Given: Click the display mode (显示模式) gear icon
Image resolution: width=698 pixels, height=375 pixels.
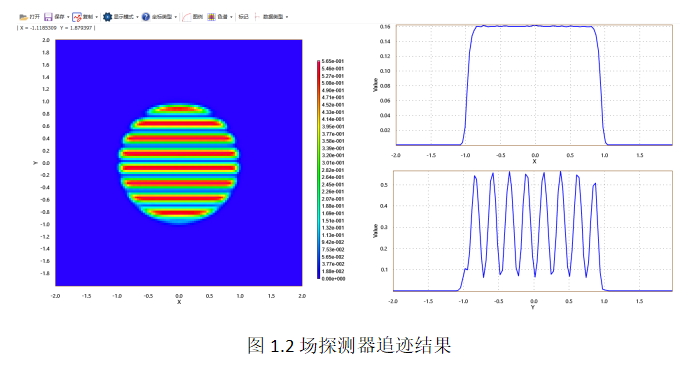Looking at the screenshot, I should pyautogui.click(x=107, y=17).
